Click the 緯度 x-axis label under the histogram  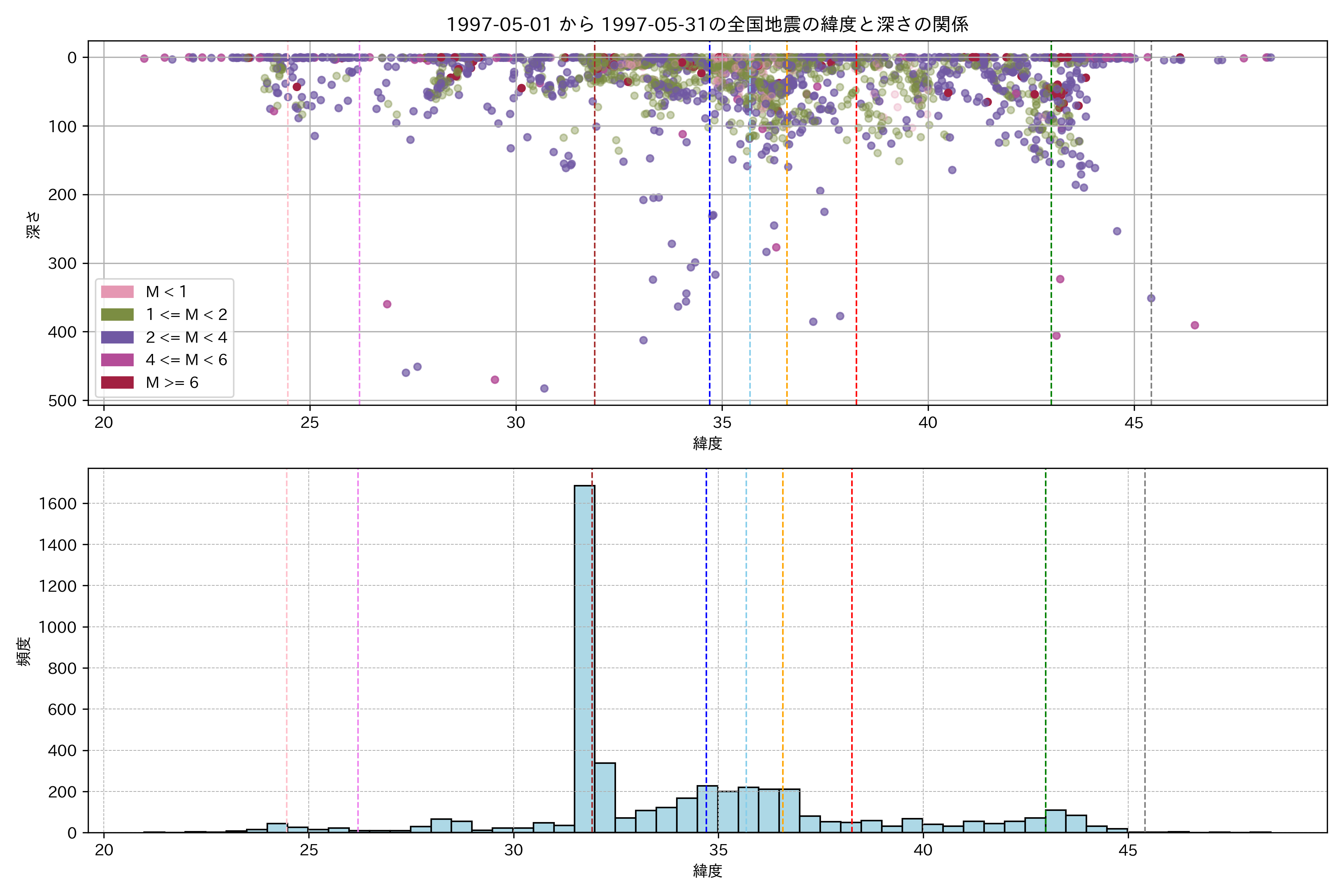coord(707,871)
